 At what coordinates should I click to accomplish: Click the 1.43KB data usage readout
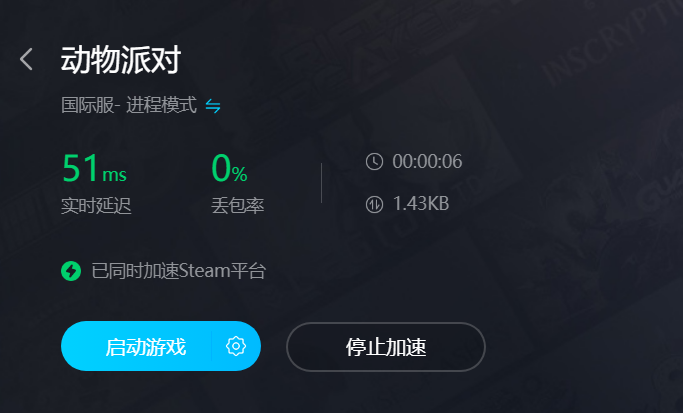[421, 204]
